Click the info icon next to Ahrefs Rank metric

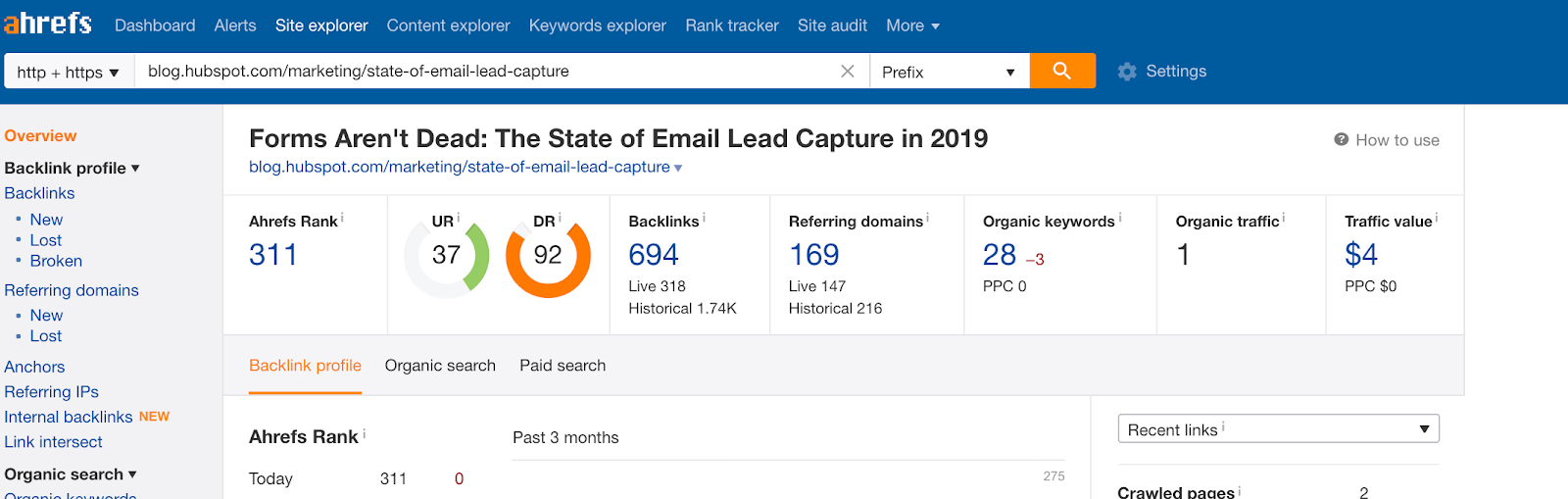pos(342,218)
